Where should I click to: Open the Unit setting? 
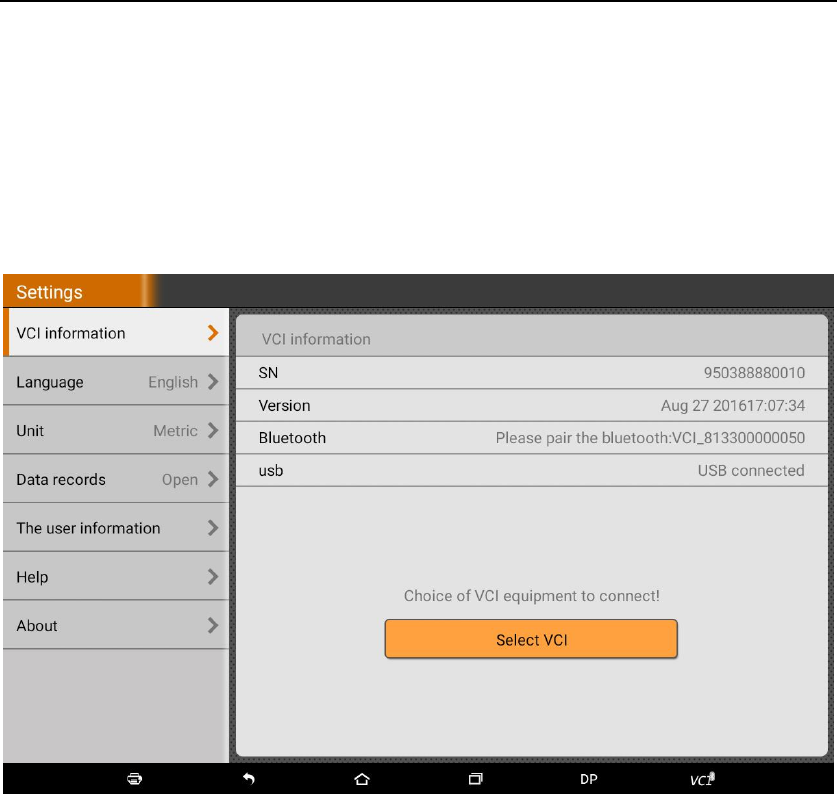(116, 430)
